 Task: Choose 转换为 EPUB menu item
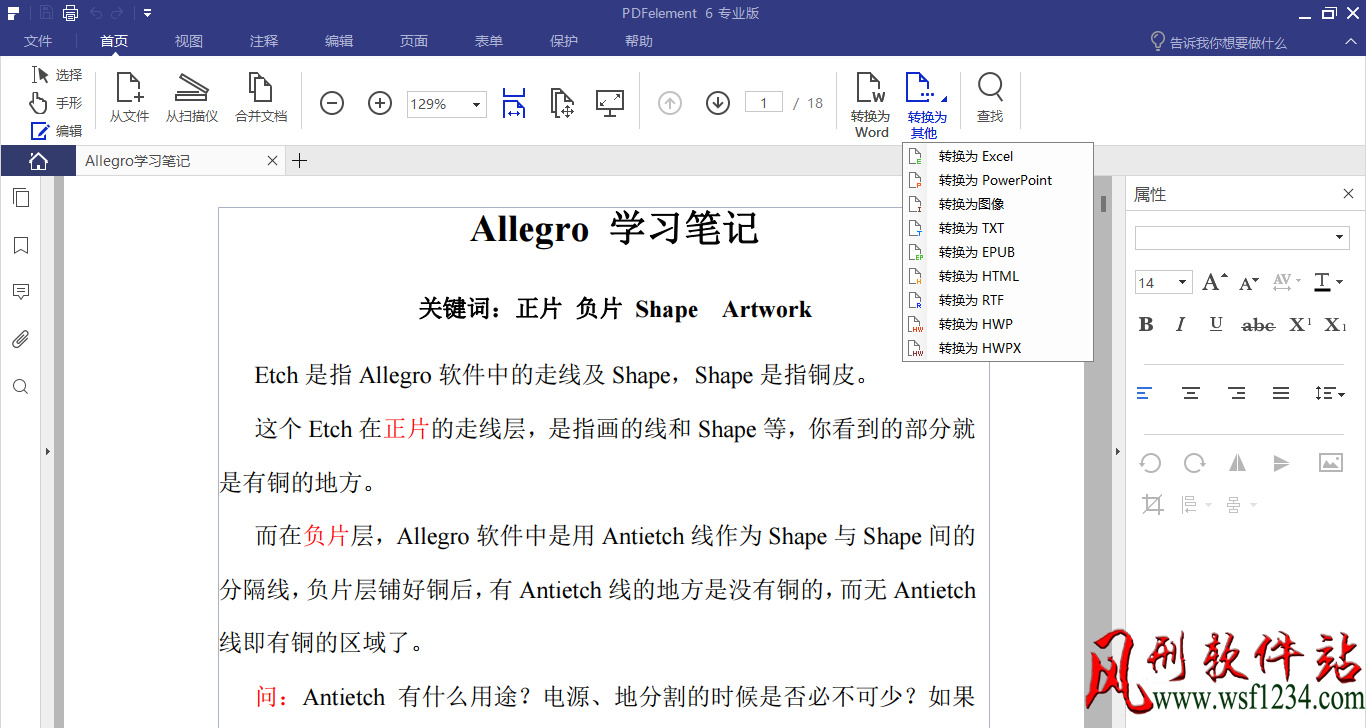pos(997,252)
